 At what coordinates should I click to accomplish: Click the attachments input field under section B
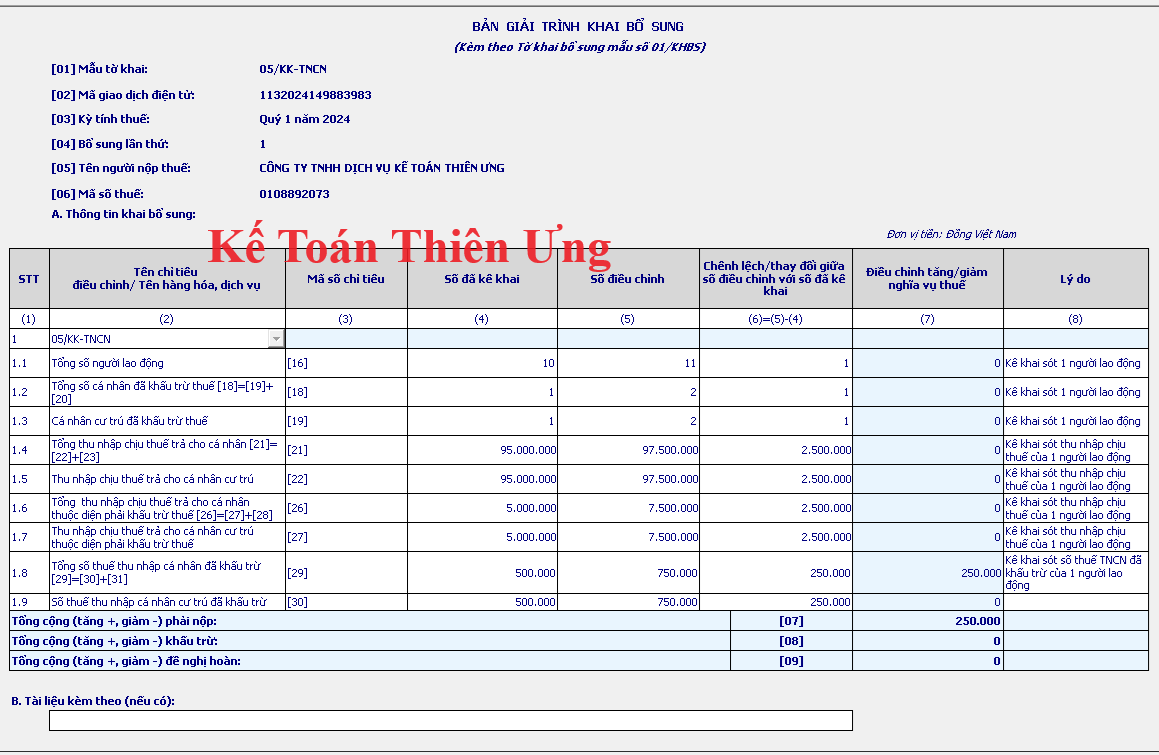coord(451,720)
